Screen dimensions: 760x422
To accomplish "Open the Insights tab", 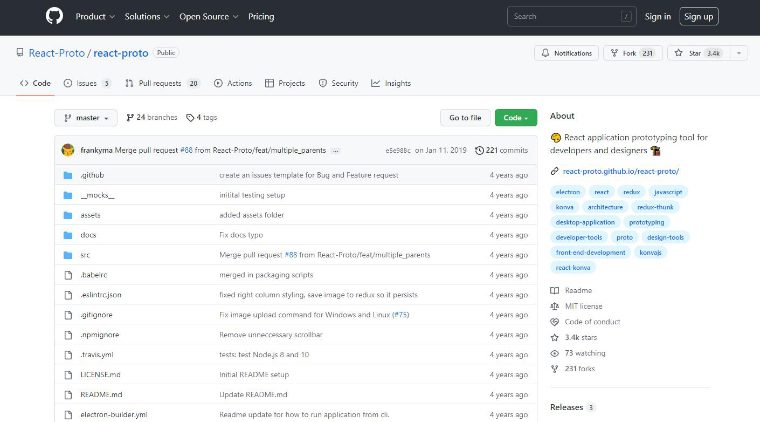I will (391, 83).
